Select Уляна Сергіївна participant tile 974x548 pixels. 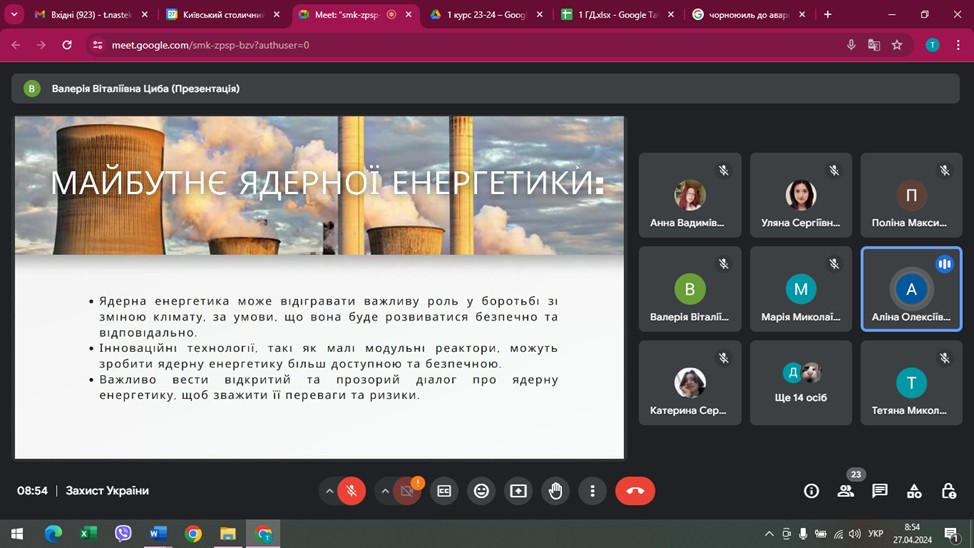click(801, 195)
